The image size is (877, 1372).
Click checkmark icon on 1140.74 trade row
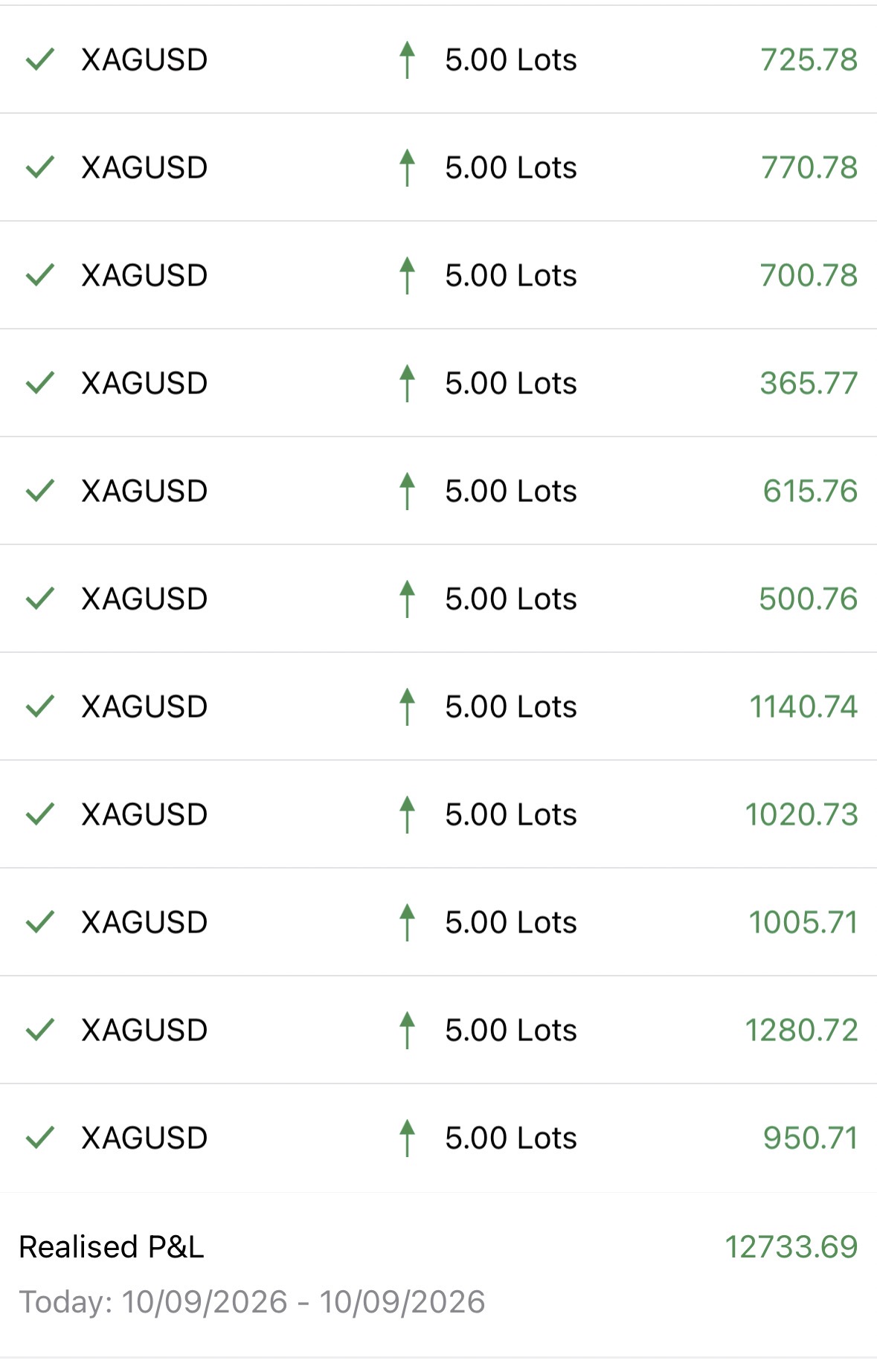40,706
